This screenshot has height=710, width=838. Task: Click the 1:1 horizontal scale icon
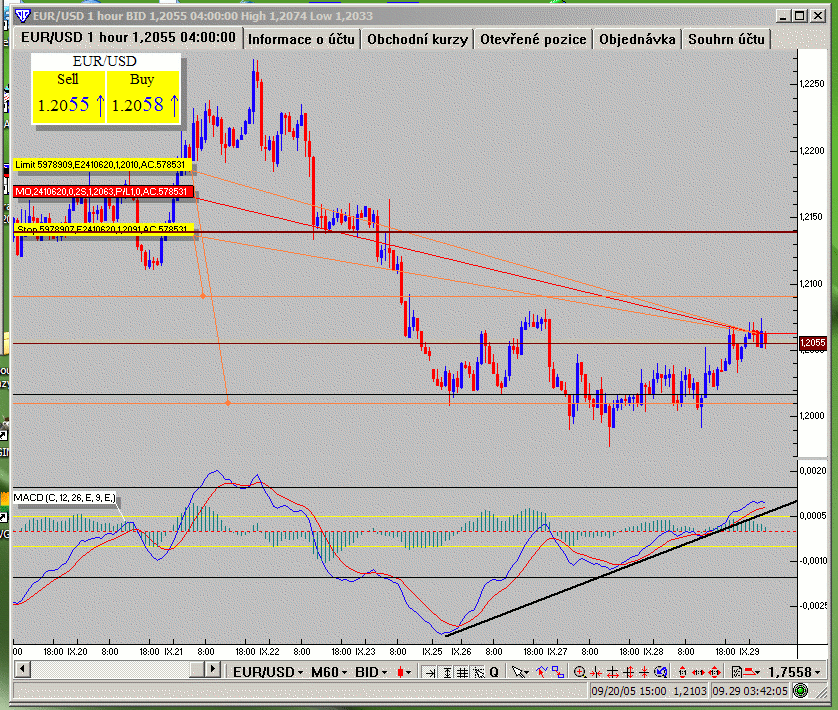pyautogui.click(x=699, y=672)
